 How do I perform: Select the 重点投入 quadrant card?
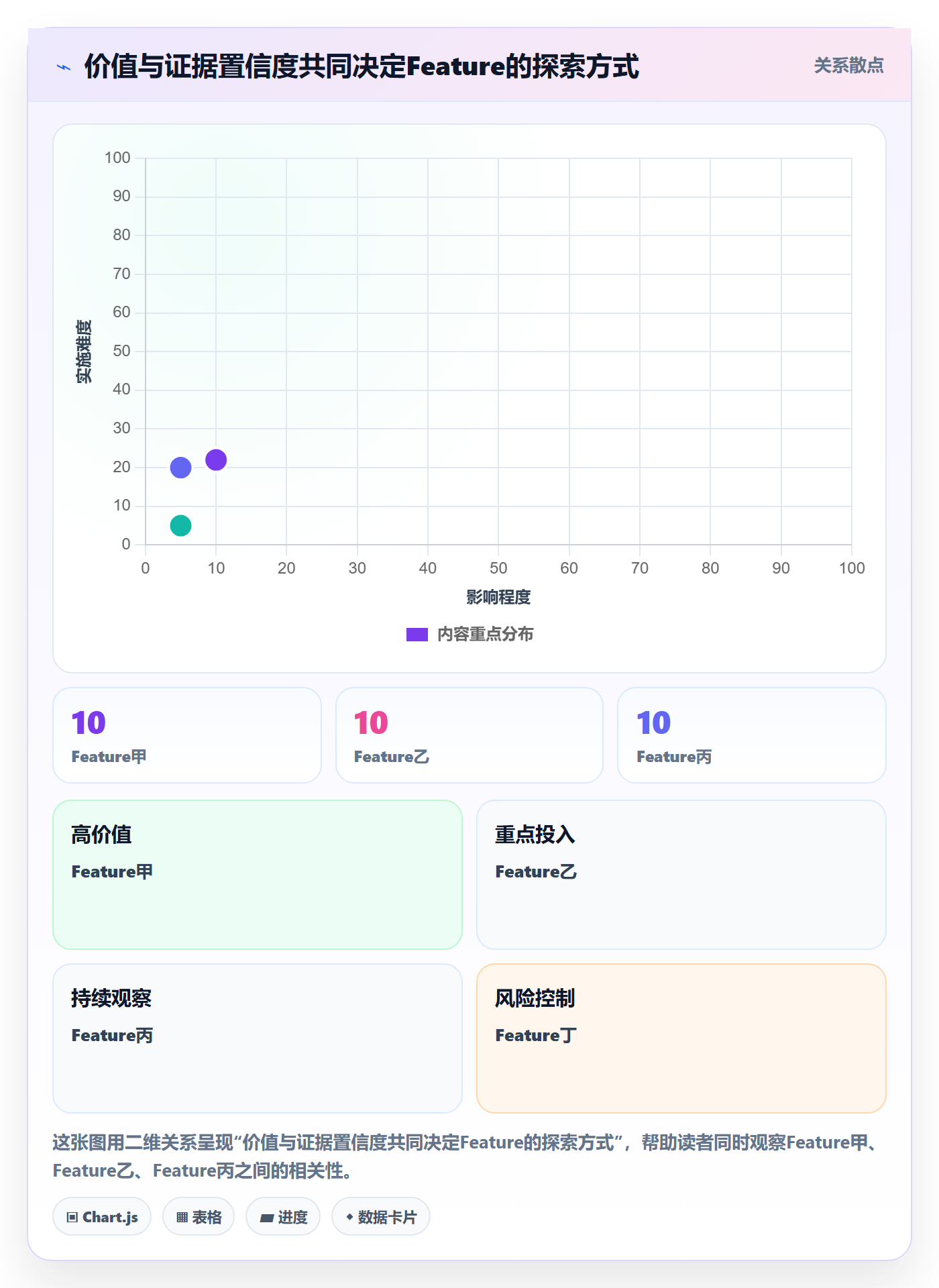681,875
